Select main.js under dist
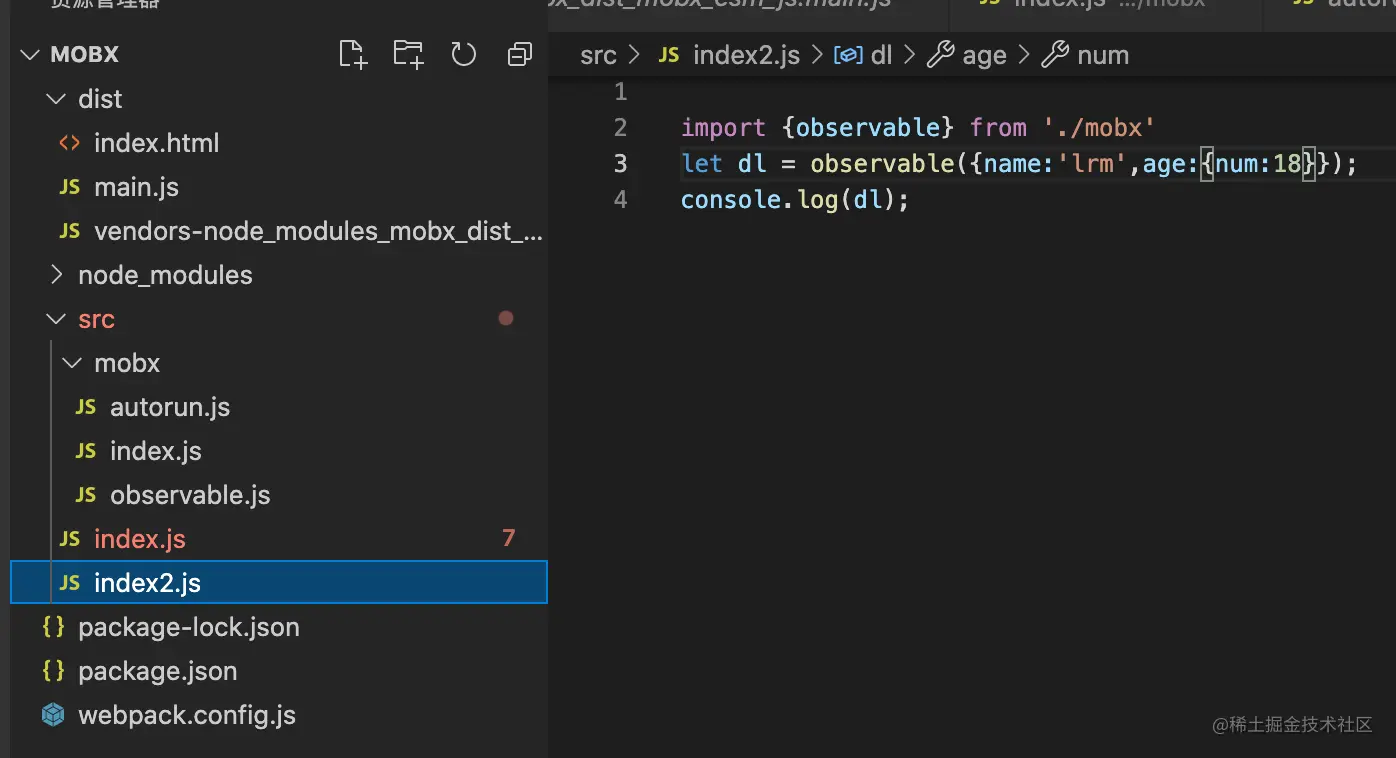This screenshot has width=1396, height=758. click(136, 187)
